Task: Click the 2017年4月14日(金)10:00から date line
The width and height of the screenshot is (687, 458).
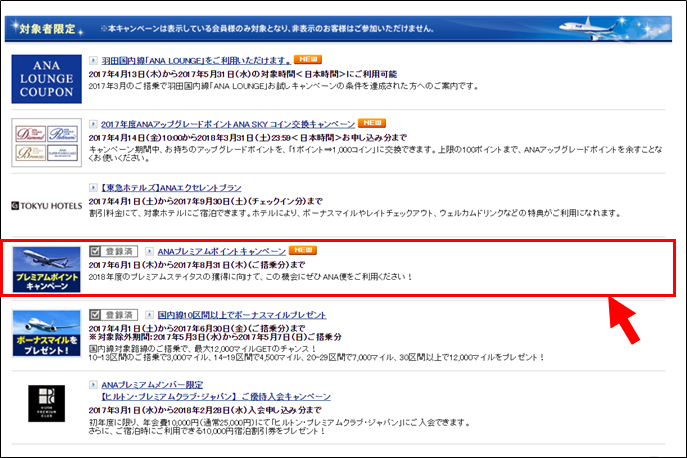Action: coord(248,138)
